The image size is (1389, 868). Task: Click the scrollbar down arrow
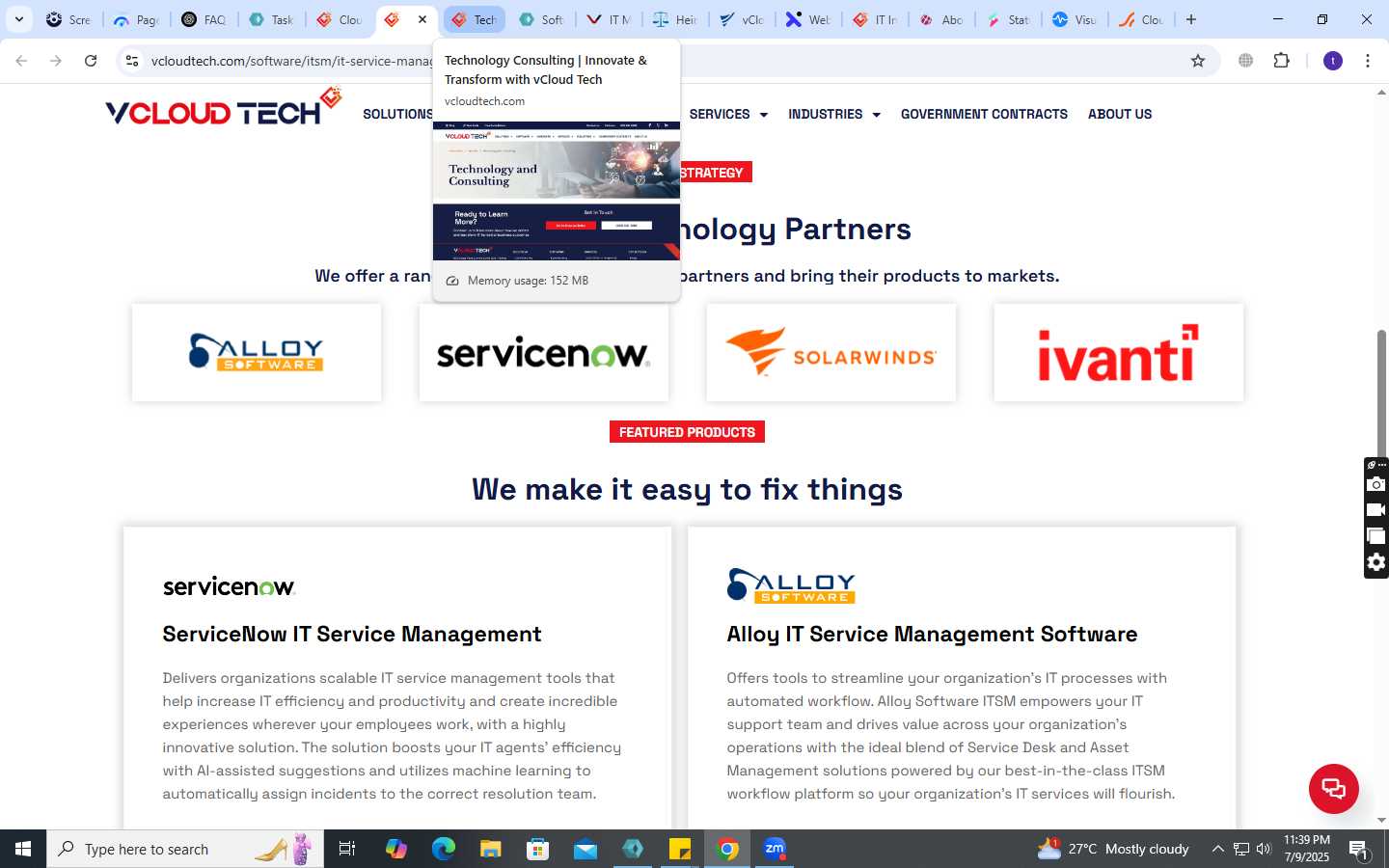click(x=1381, y=820)
